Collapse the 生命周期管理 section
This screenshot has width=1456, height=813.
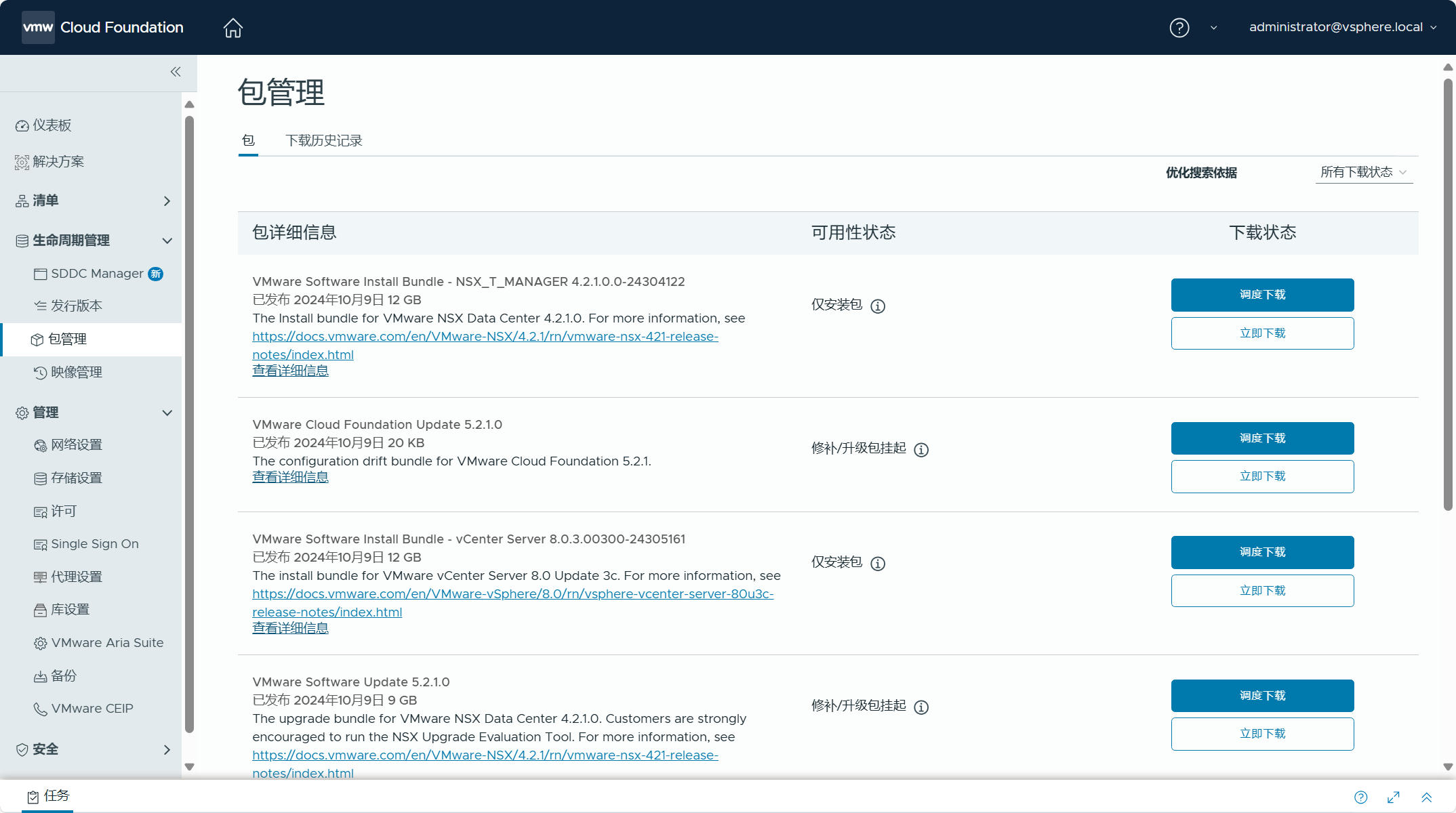coord(167,241)
